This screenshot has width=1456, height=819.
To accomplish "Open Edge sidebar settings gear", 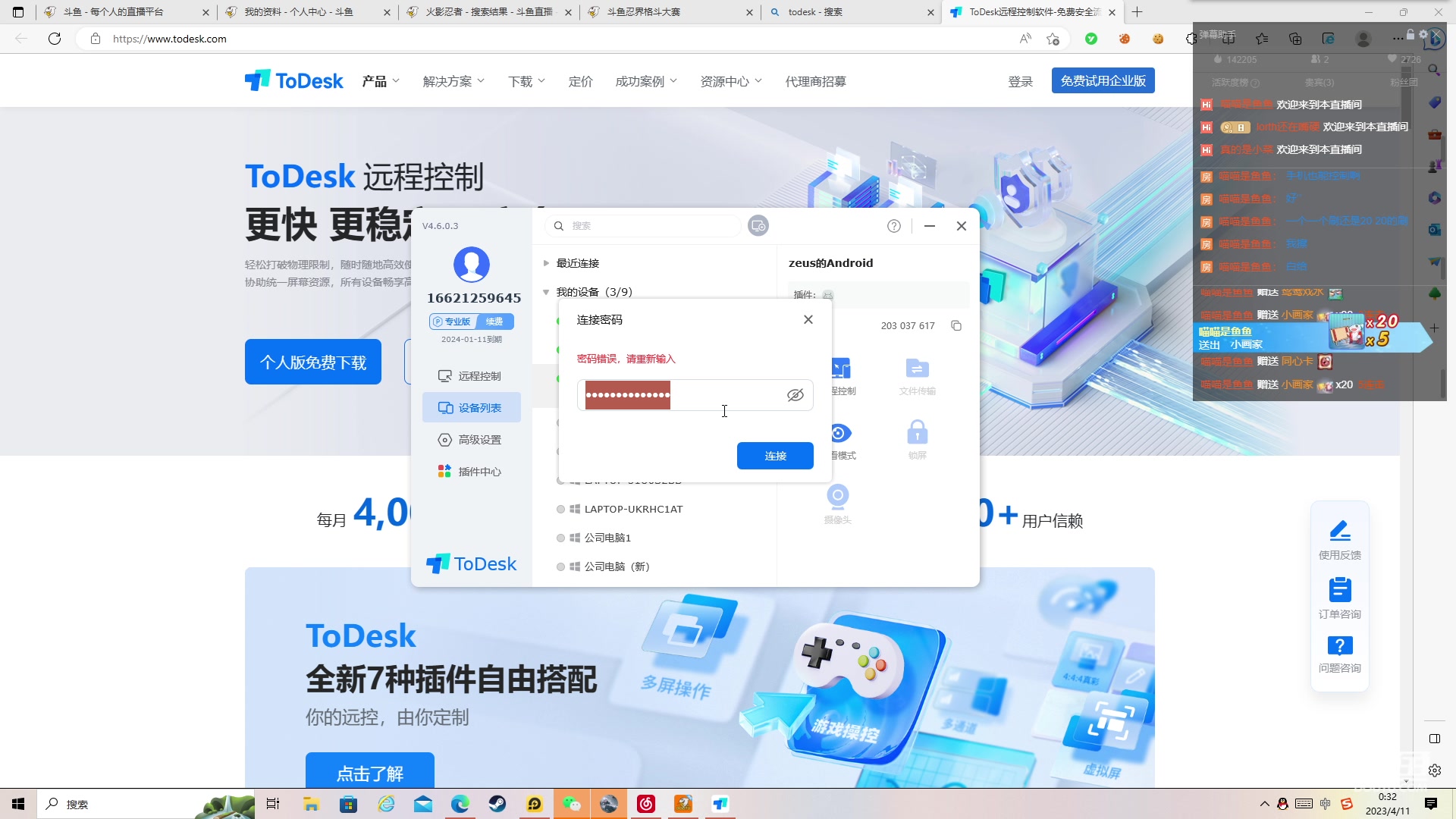I will pyautogui.click(x=1434, y=770).
